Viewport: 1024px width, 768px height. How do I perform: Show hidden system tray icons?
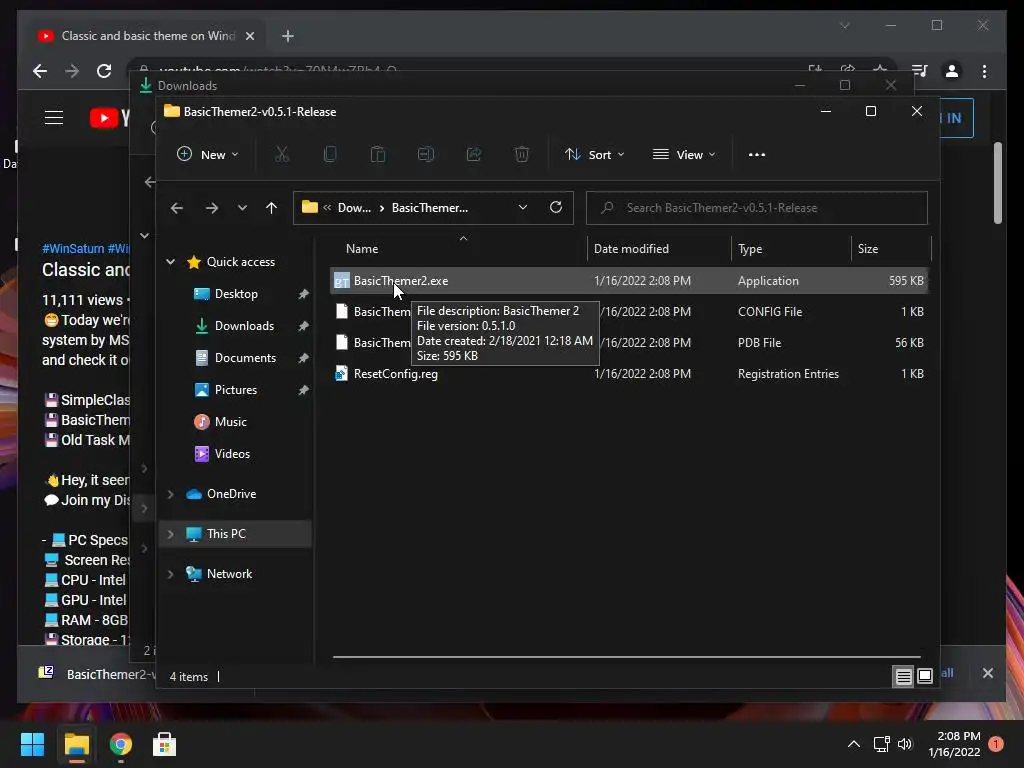854,744
